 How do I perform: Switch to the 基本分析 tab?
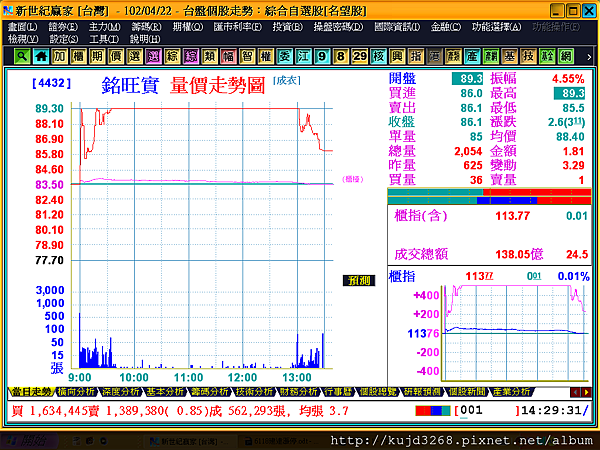[x=165, y=392]
